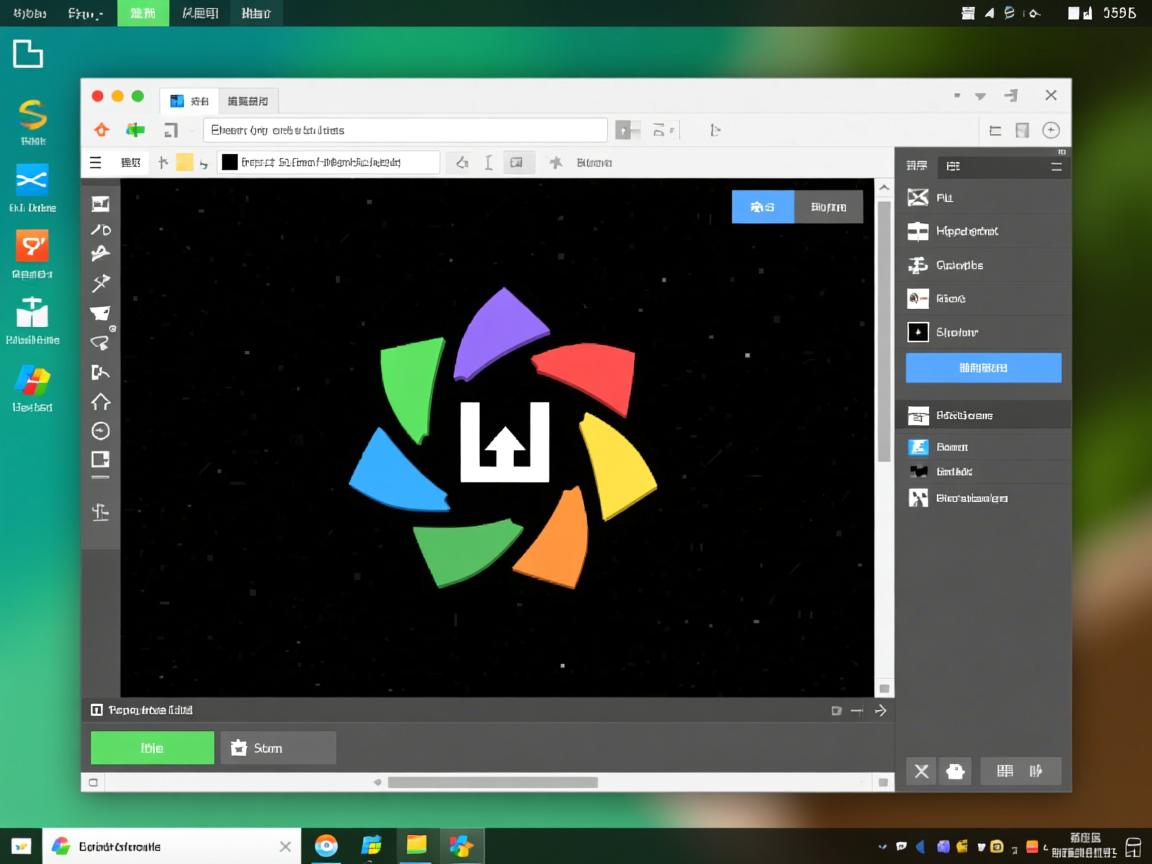
Task: Click into the address field in top toolbar
Action: pyautogui.click(x=405, y=130)
